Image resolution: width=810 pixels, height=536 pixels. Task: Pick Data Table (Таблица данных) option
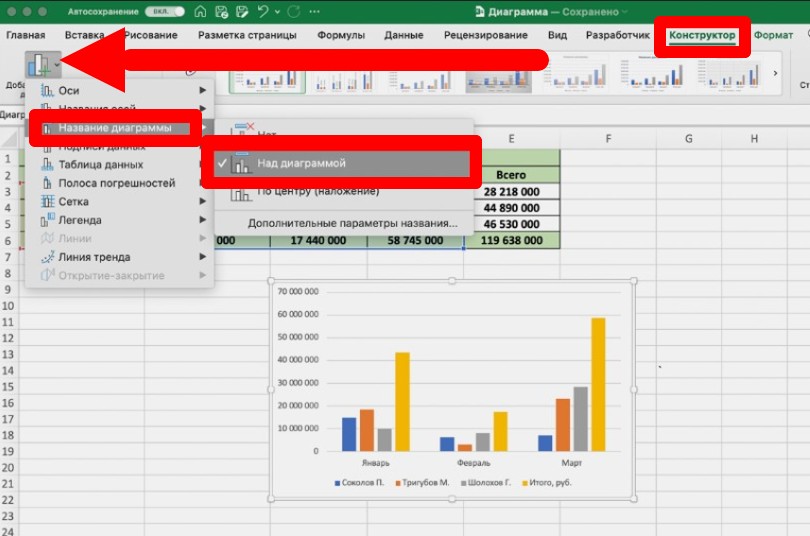click(100, 165)
